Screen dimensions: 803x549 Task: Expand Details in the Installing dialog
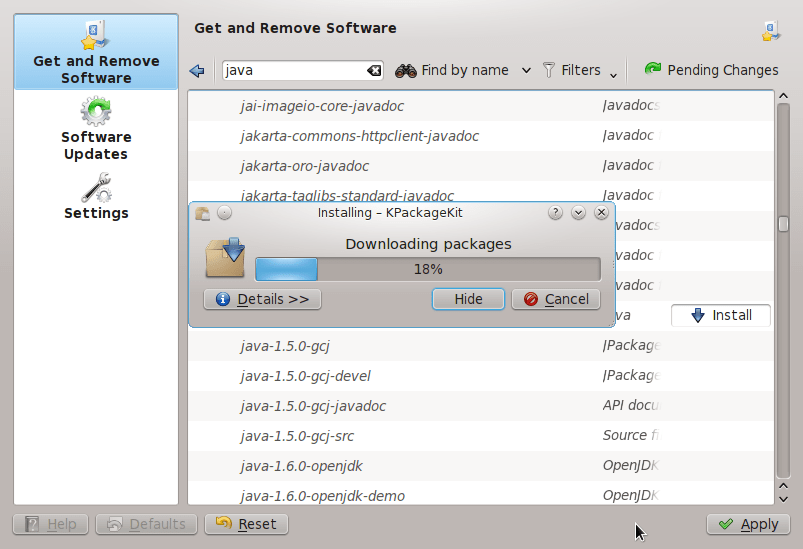(x=262, y=299)
